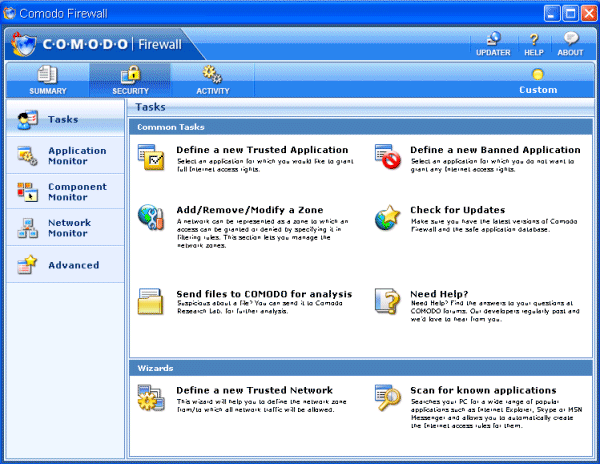Open Advanced in the sidebar
This screenshot has width=600, height=464.
65,265
